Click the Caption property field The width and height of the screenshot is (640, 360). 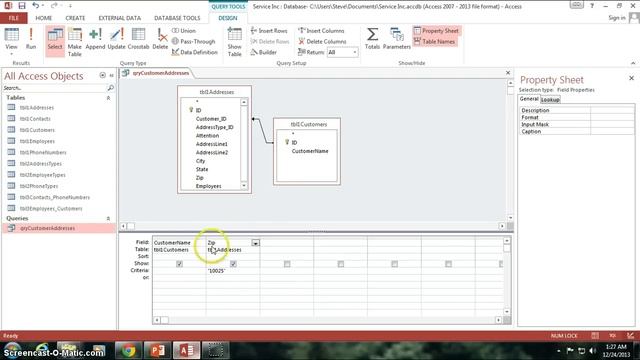pos(612,131)
